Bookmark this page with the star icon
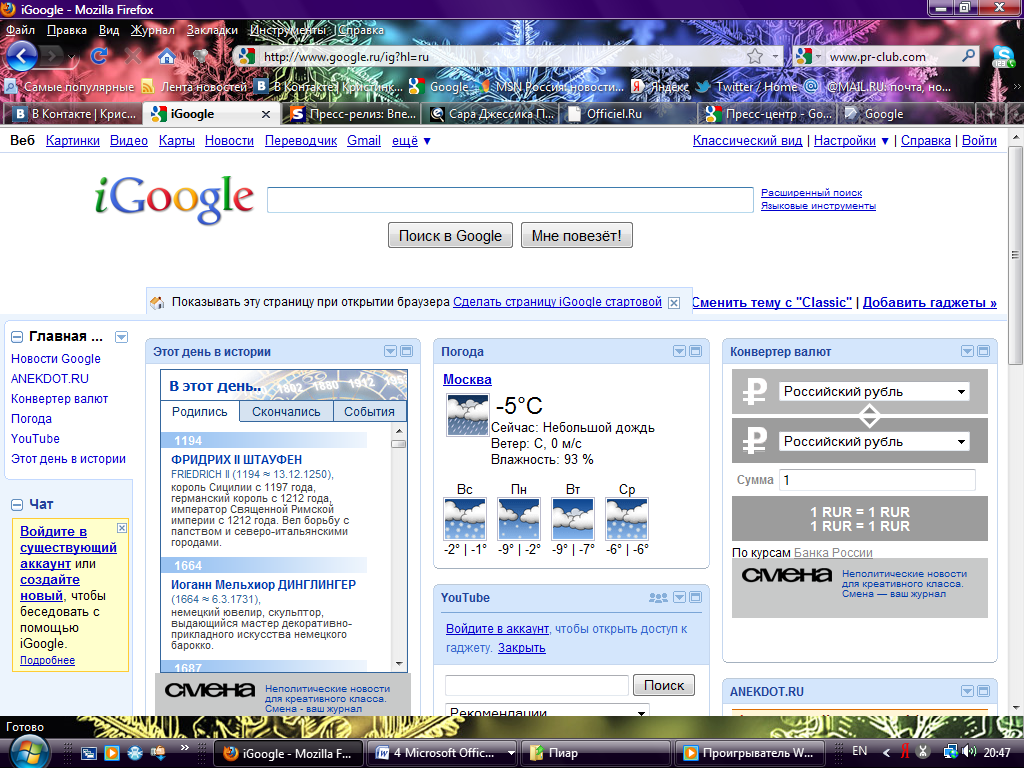This screenshot has height=768, width=1024. (x=755, y=56)
